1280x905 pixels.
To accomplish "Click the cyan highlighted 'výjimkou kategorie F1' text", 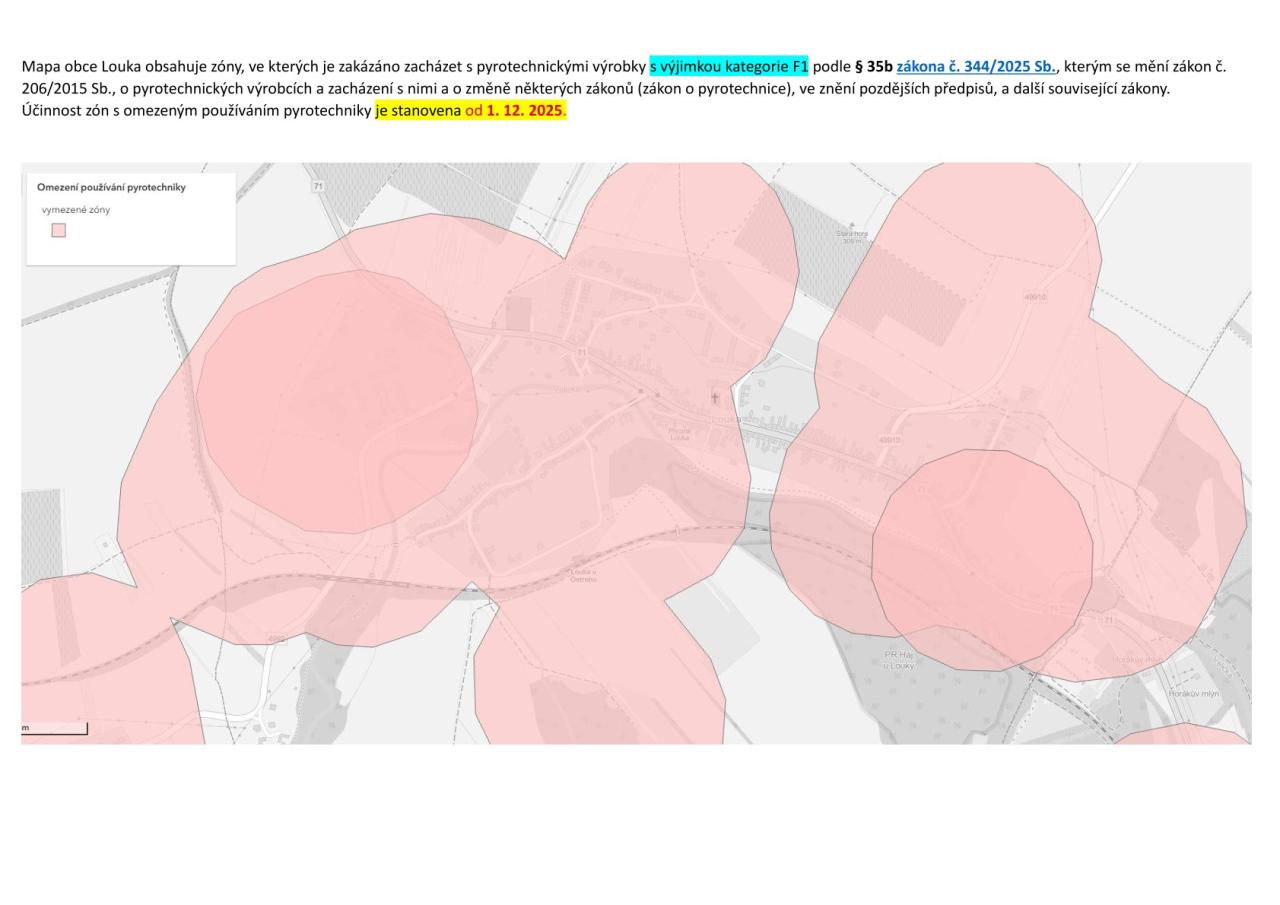I will 729,67.
